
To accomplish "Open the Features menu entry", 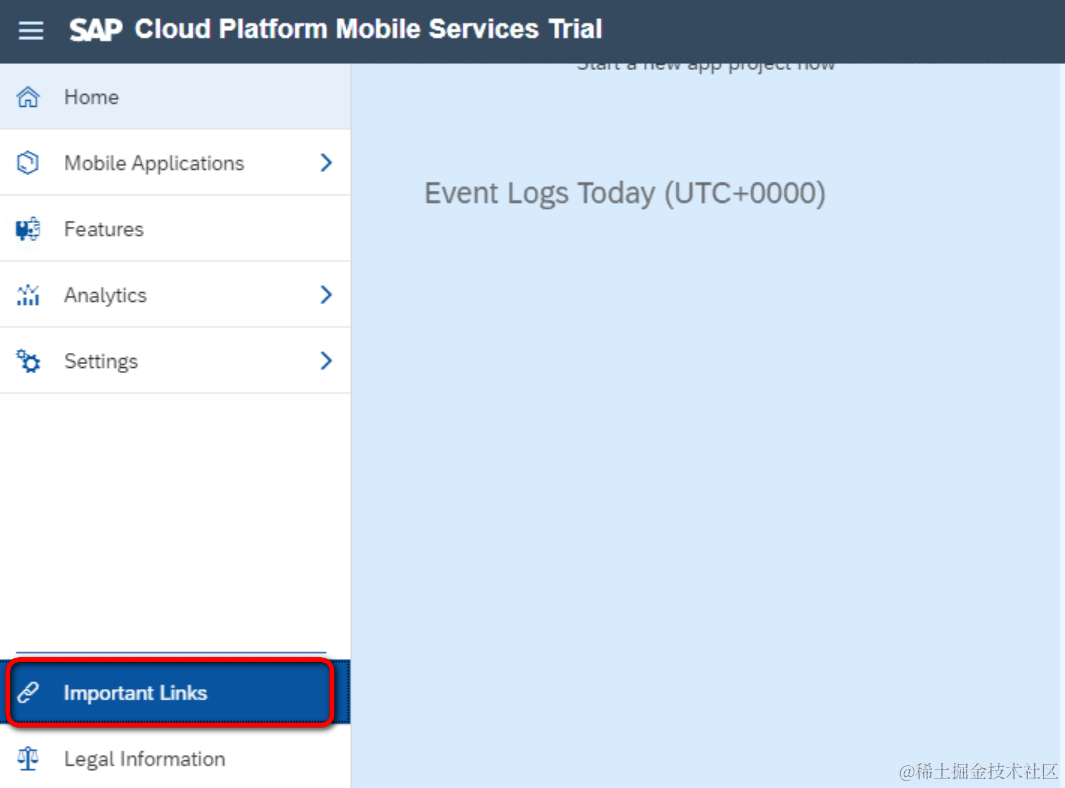I will click(x=175, y=228).
